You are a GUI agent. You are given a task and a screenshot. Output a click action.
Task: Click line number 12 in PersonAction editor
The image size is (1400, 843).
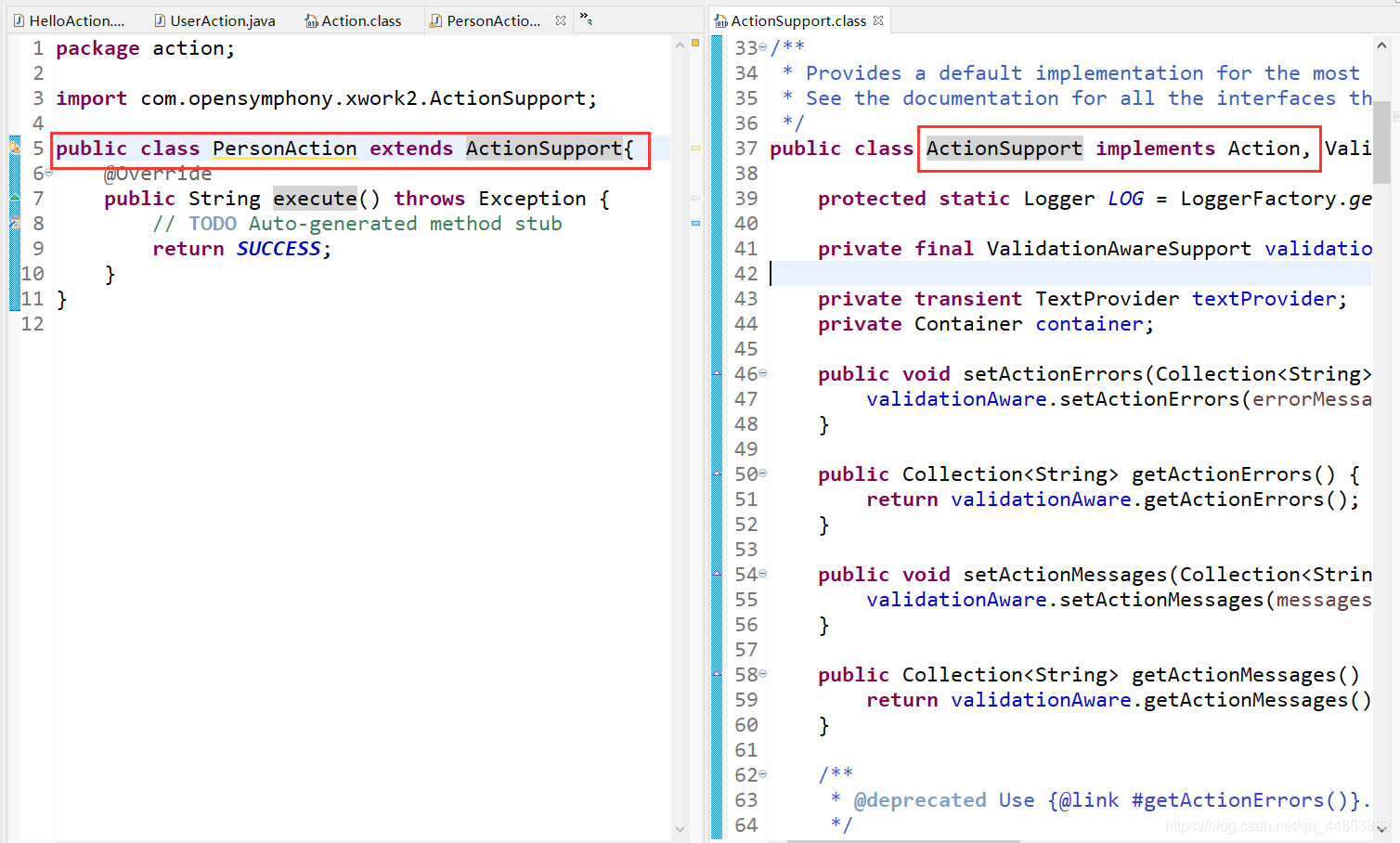pos(32,324)
